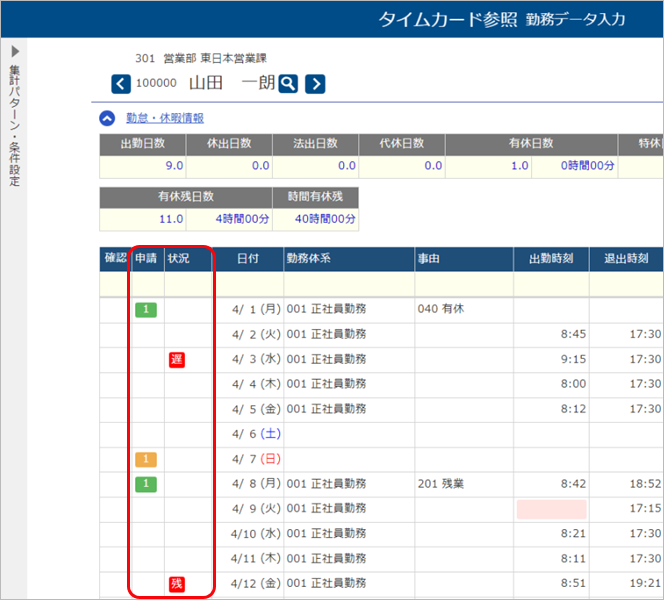Select the 確認 column header
The width and height of the screenshot is (664, 600).
tap(115, 258)
